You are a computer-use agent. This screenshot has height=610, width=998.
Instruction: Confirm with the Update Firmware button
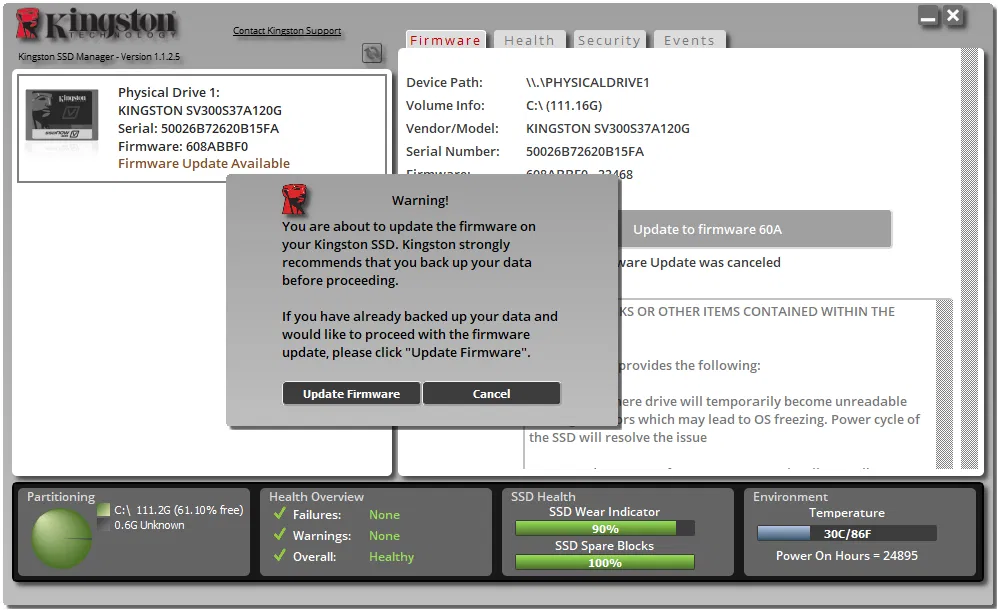pos(351,394)
